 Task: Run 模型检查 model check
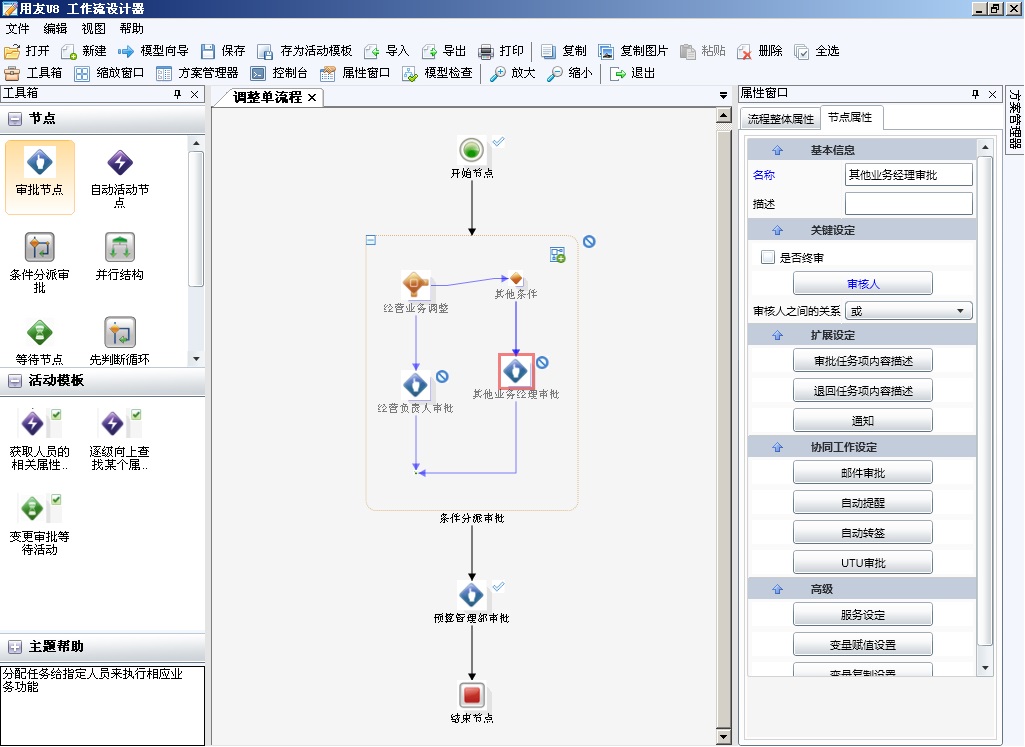(x=437, y=73)
